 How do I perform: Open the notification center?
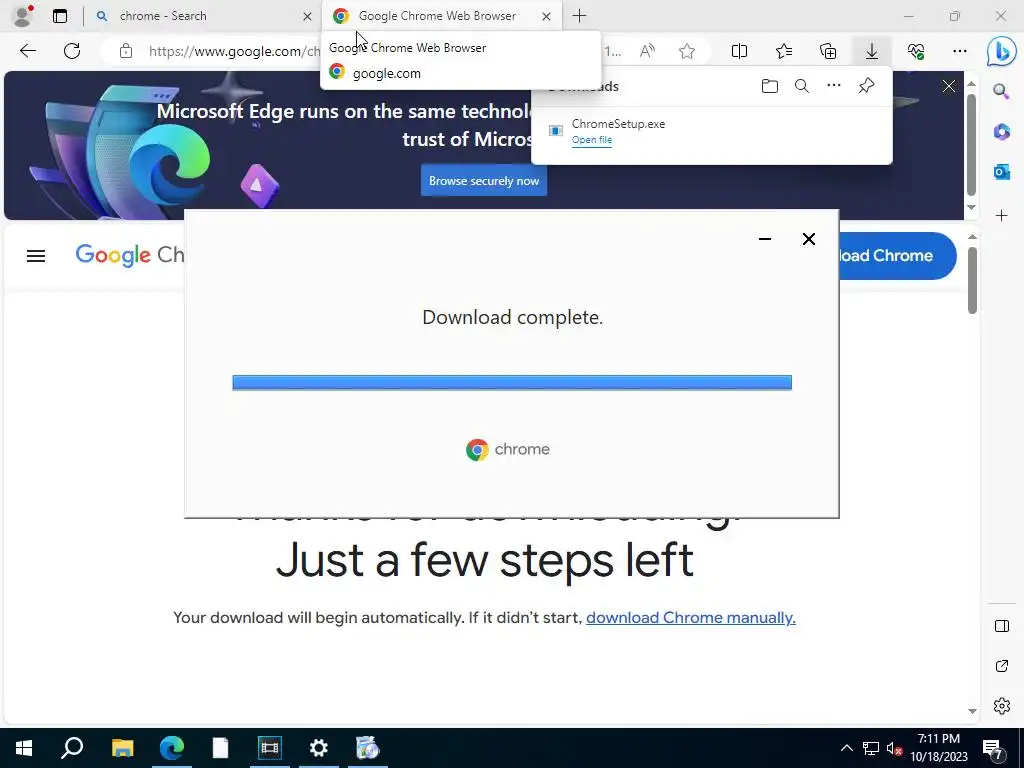click(993, 748)
